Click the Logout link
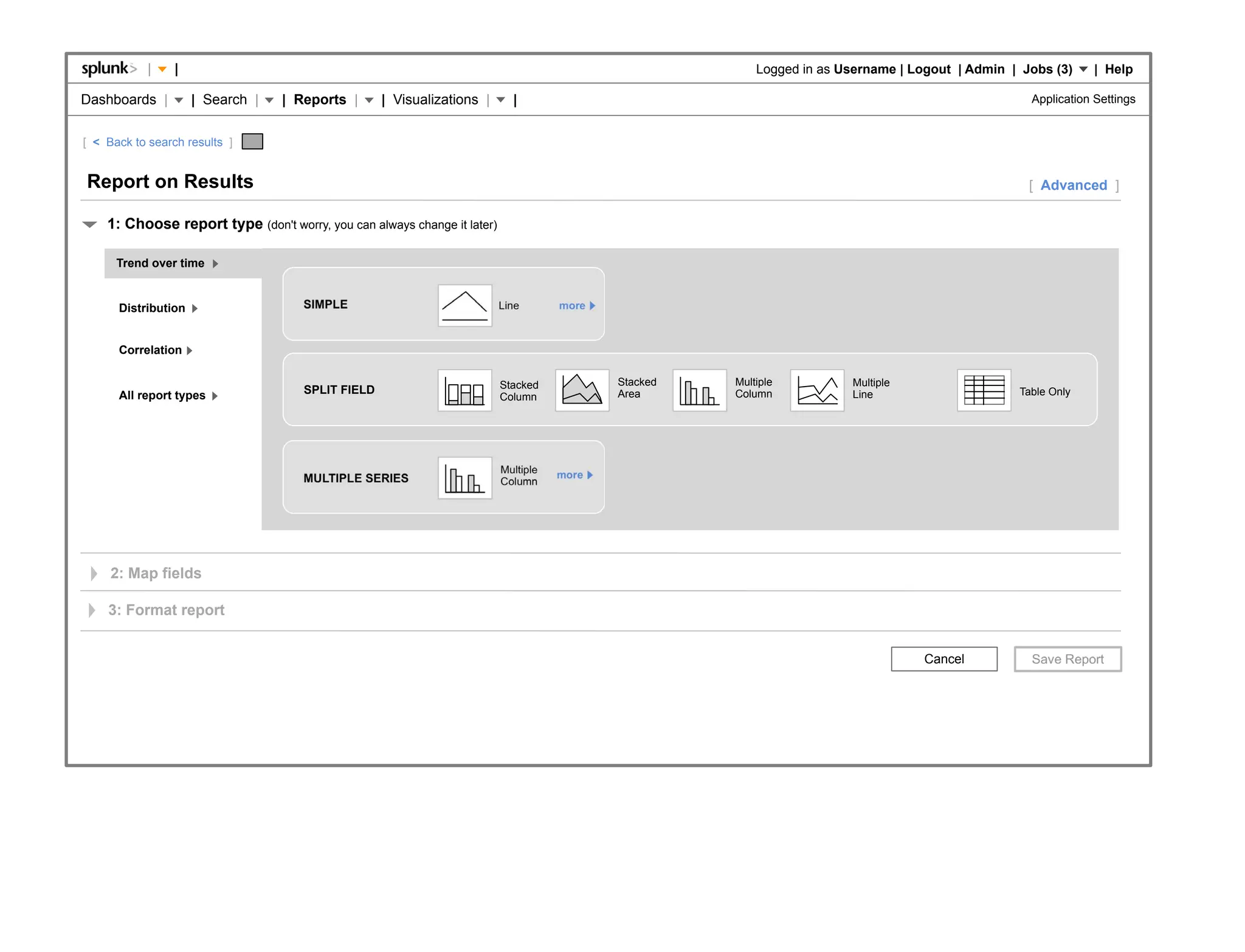1245x952 pixels. pos(929,69)
